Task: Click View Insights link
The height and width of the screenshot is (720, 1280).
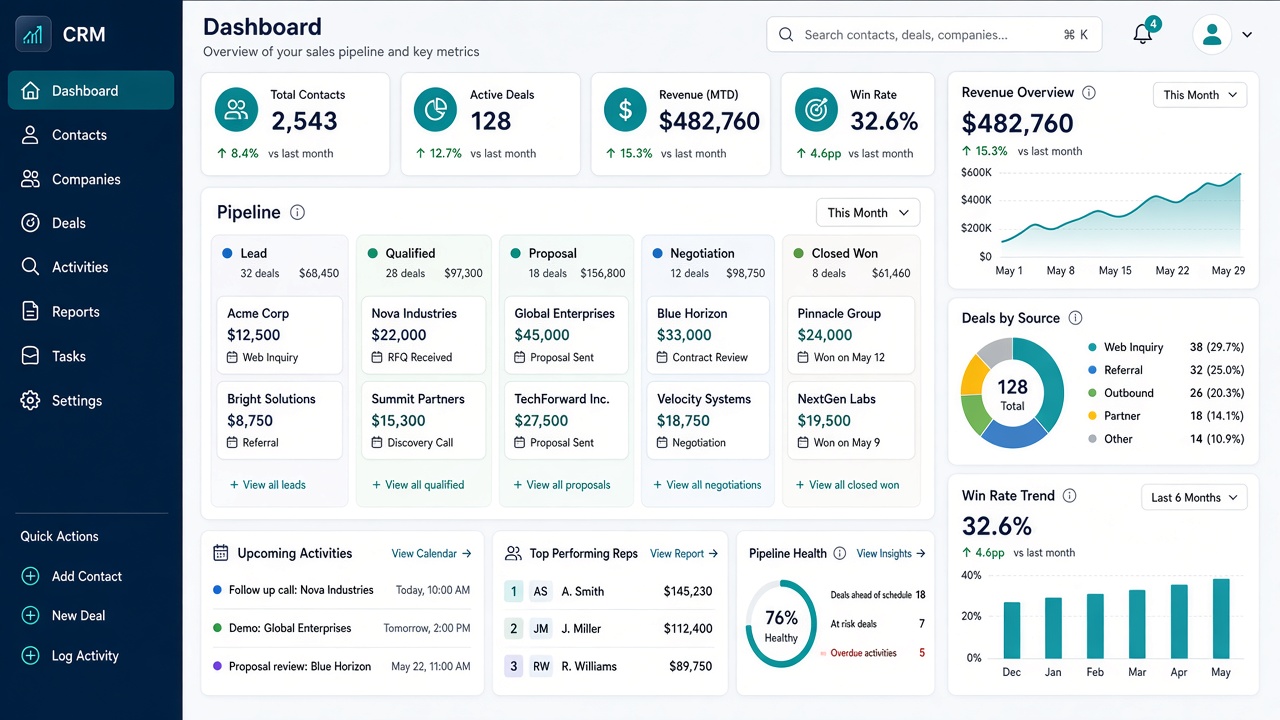Action: [891, 553]
